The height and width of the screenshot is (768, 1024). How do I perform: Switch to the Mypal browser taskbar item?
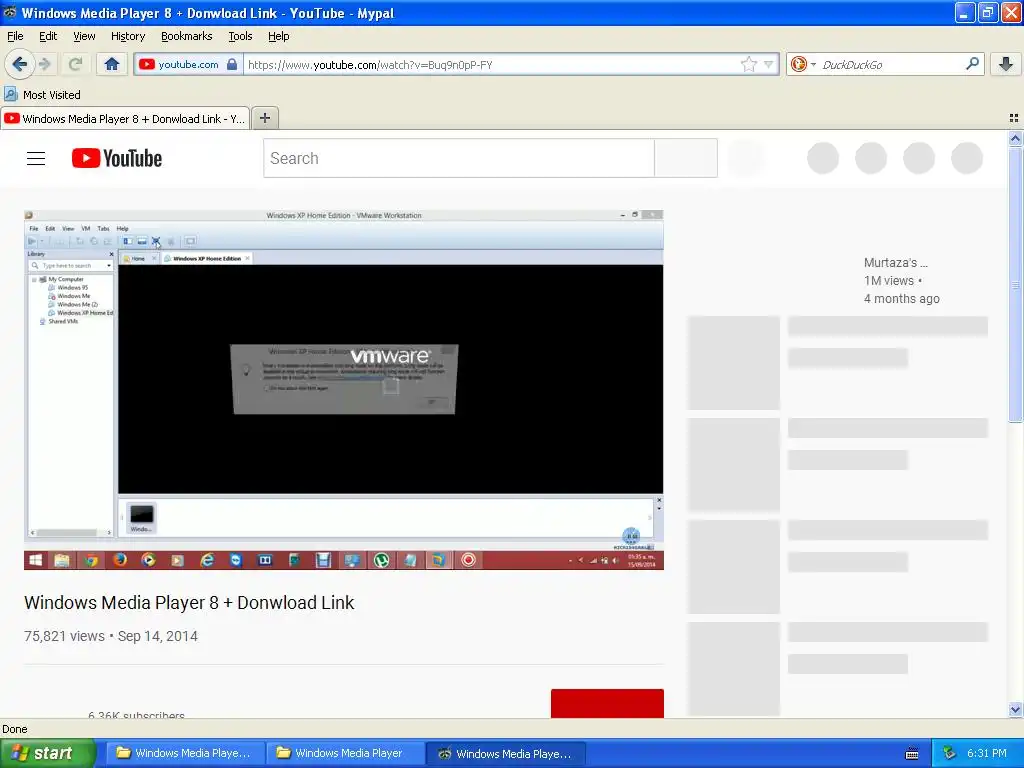505,753
